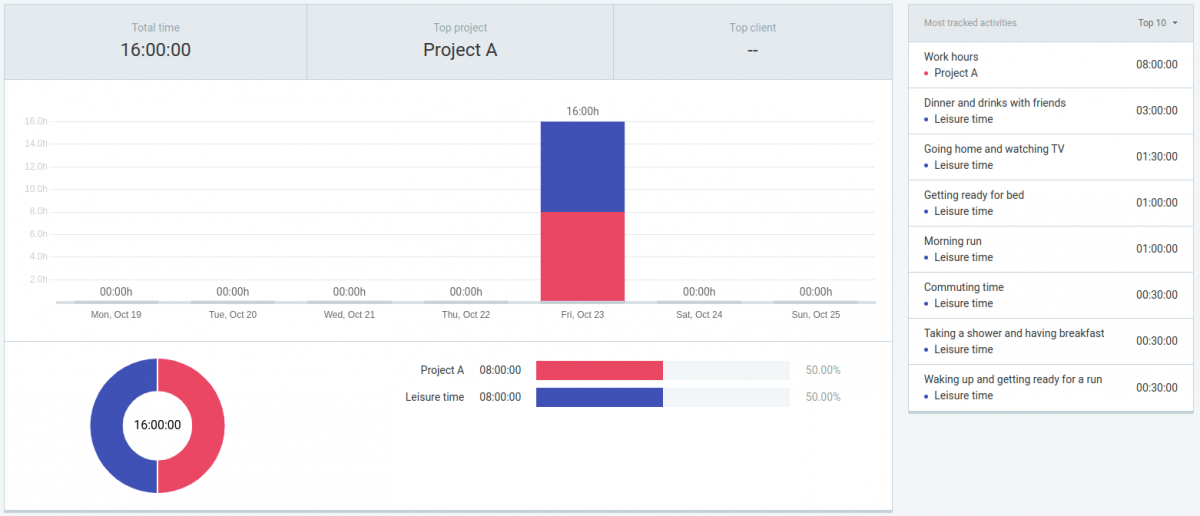The image size is (1200, 516).
Task: Click the red Project A segment of Friday's bar
Action: pos(582,256)
